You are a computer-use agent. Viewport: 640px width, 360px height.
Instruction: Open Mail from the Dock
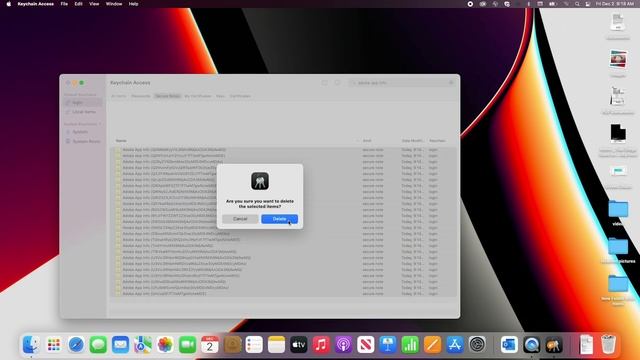click(x=120, y=345)
